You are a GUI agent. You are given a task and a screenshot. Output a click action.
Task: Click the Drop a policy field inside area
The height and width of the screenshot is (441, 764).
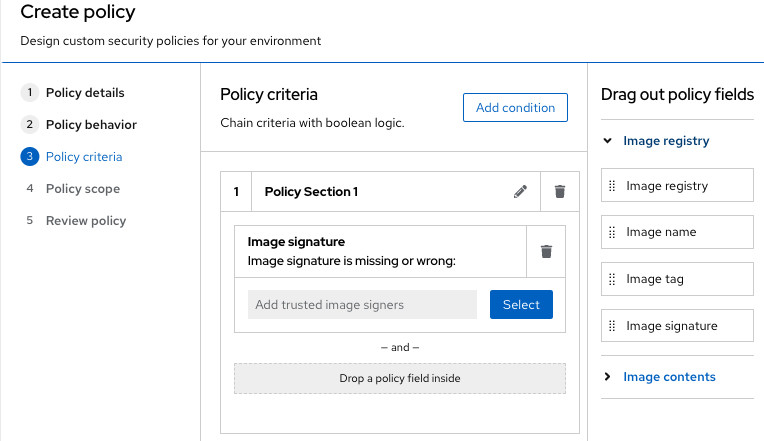400,379
